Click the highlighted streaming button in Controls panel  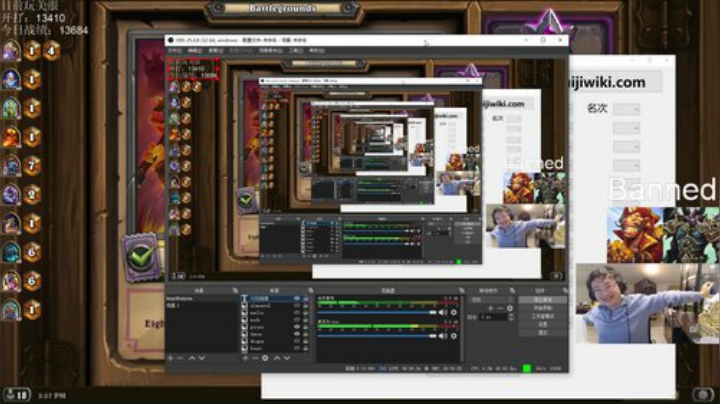pos(543,299)
